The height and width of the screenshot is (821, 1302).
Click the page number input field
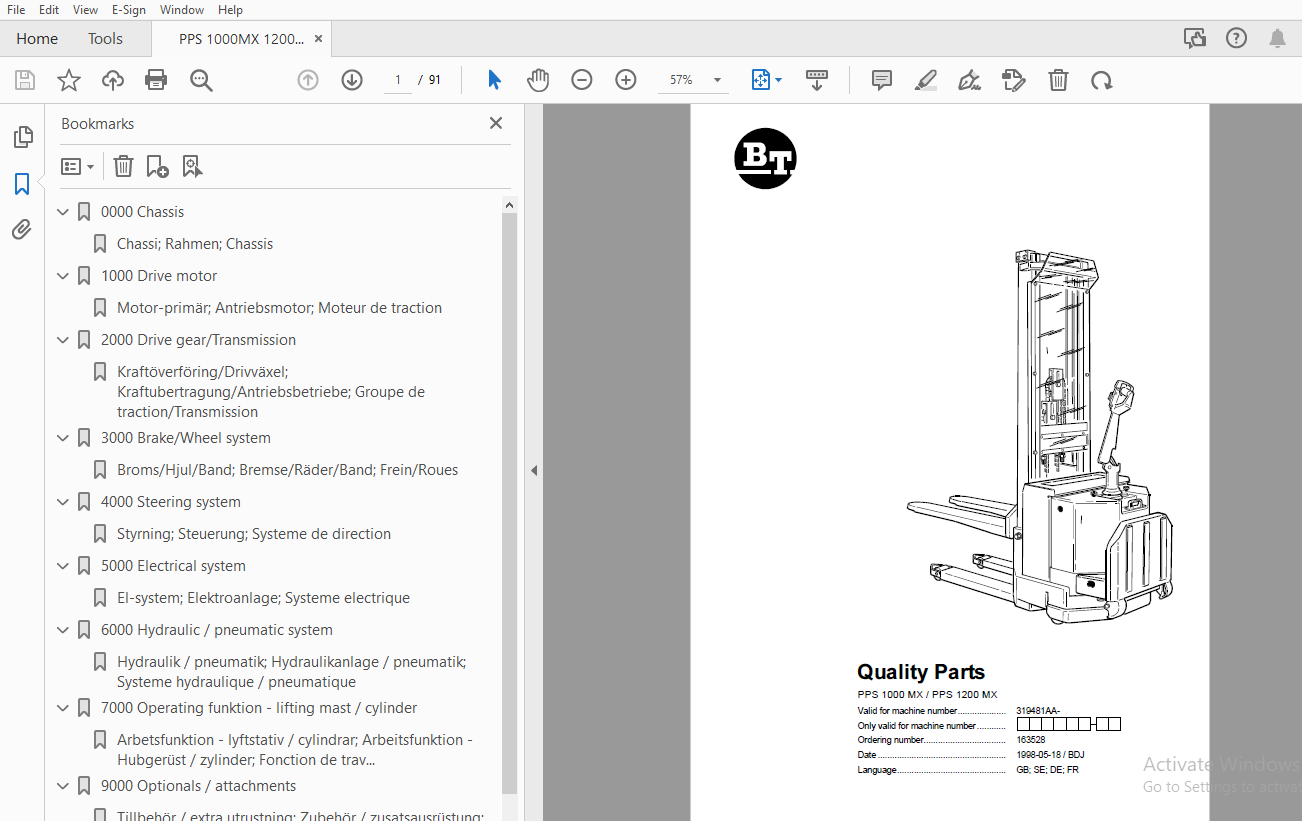tap(397, 80)
